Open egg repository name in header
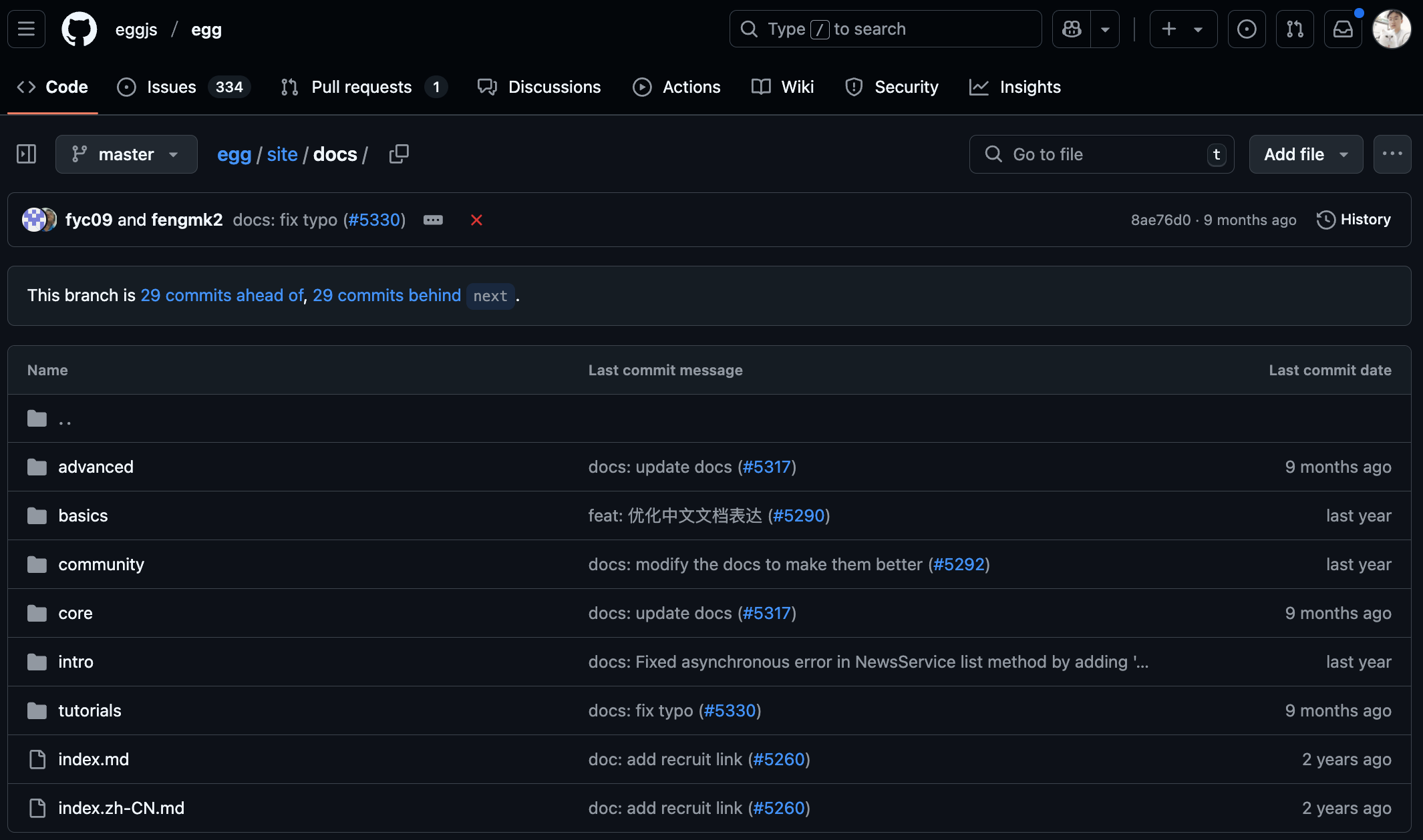This screenshot has height=840, width=1423. tap(206, 29)
